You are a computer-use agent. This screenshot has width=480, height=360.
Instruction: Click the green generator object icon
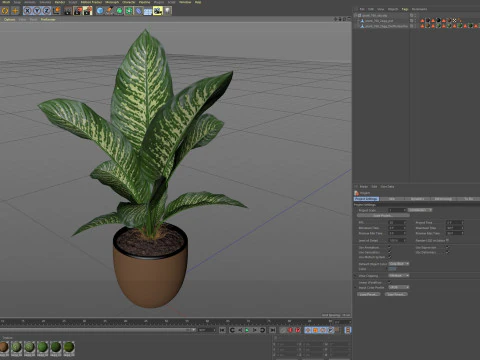tap(119, 11)
